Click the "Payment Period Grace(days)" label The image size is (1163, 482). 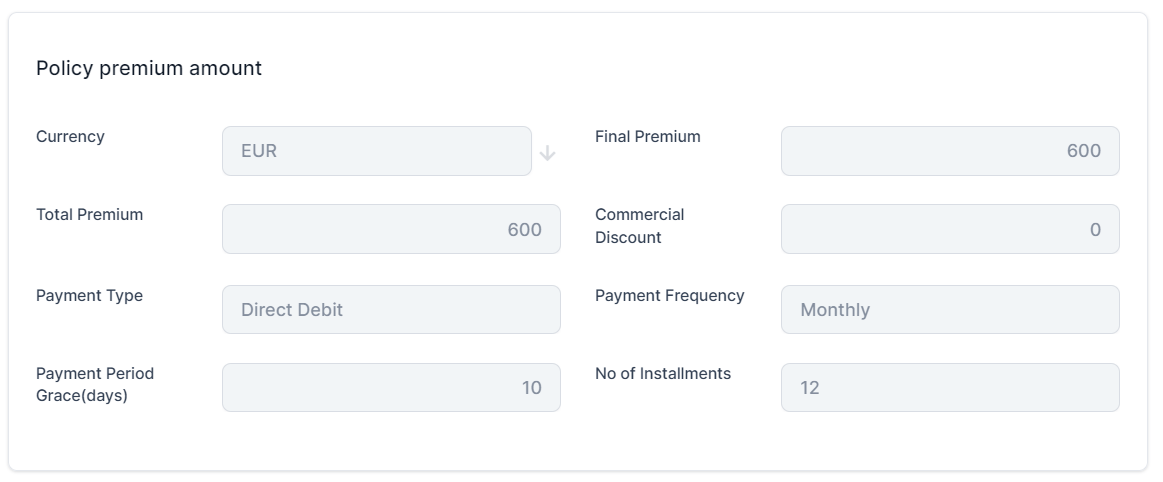(x=94, y=384)
